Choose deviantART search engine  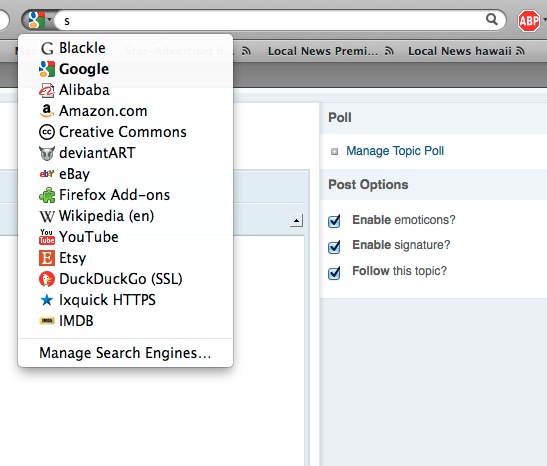coord(126,153)
